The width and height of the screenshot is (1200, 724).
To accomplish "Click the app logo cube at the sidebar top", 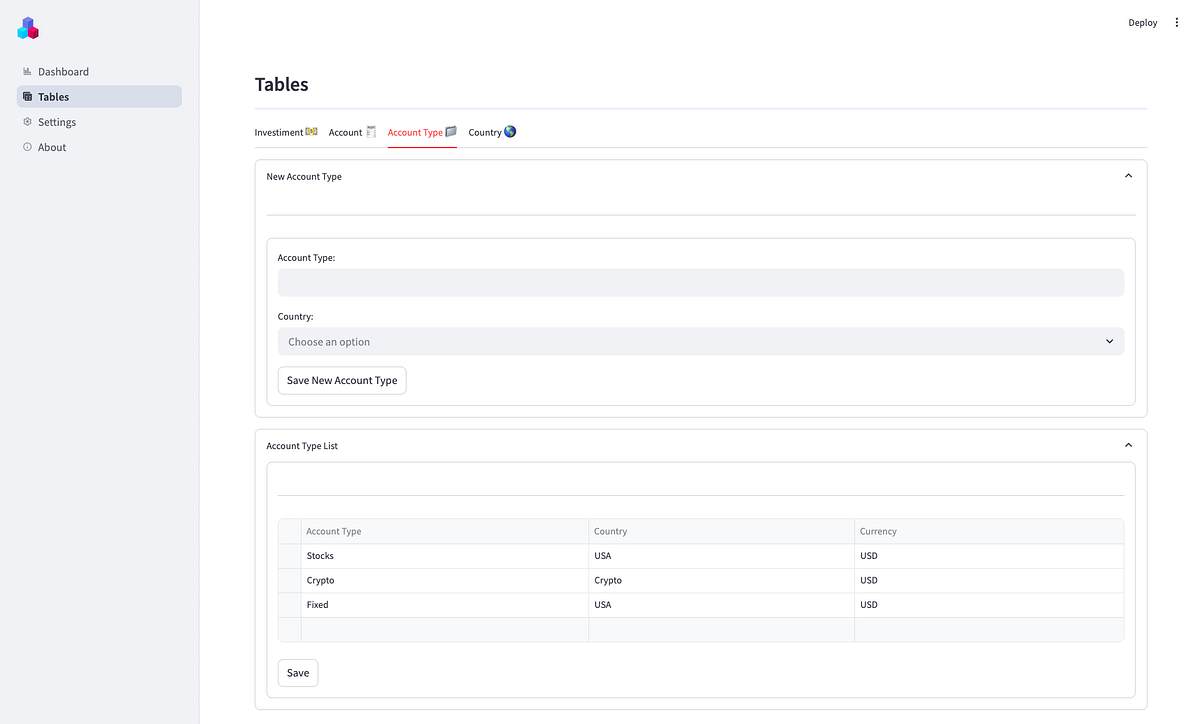I will pos(28,28).
